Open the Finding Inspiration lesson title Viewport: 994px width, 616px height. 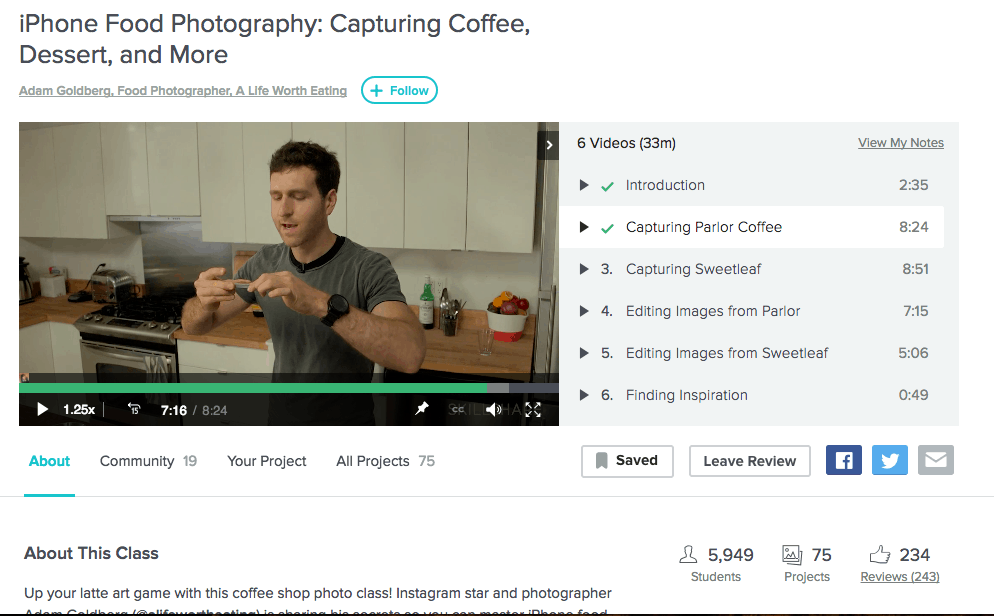click(687, 395)
